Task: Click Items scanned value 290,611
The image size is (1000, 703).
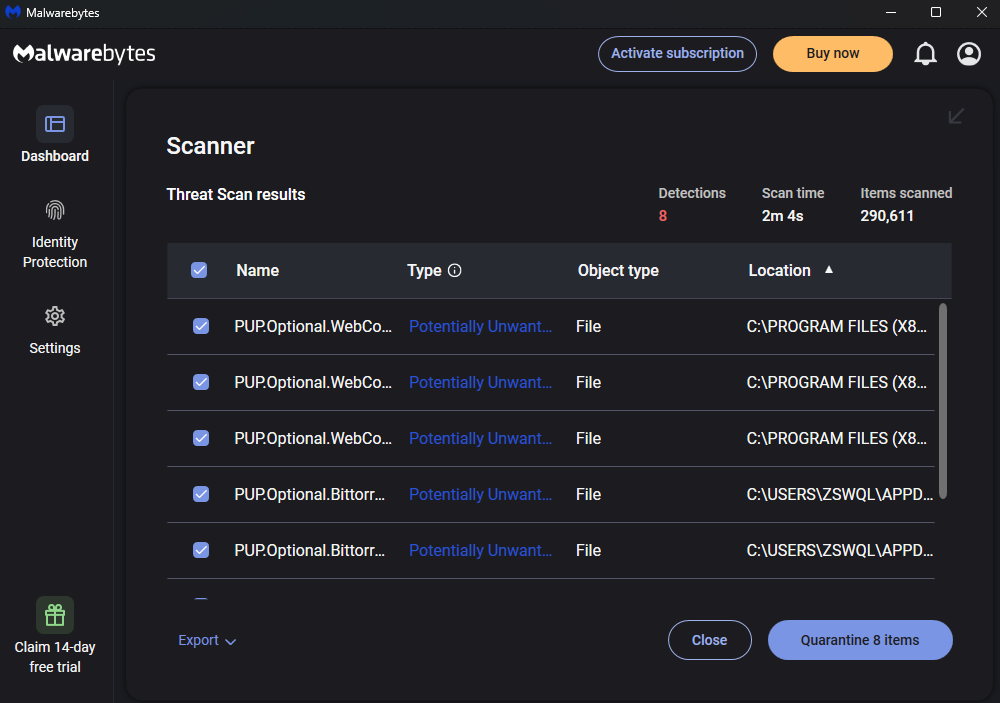Action: click(x=886, y=216)
